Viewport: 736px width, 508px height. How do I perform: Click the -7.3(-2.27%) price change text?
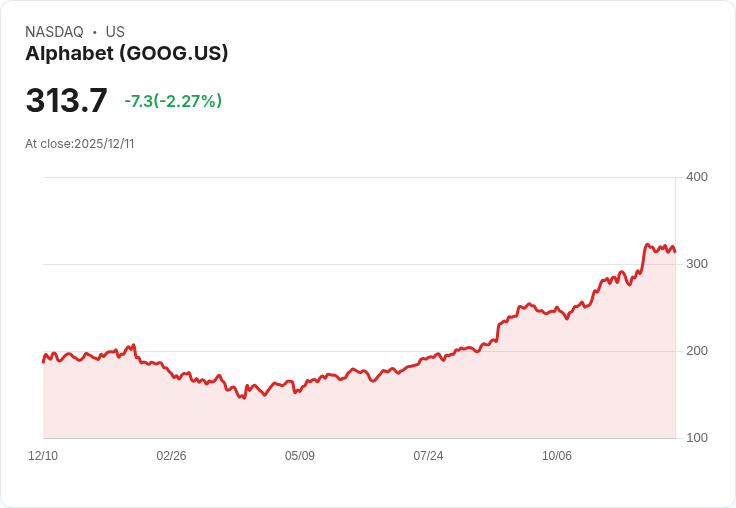(173, 101)
